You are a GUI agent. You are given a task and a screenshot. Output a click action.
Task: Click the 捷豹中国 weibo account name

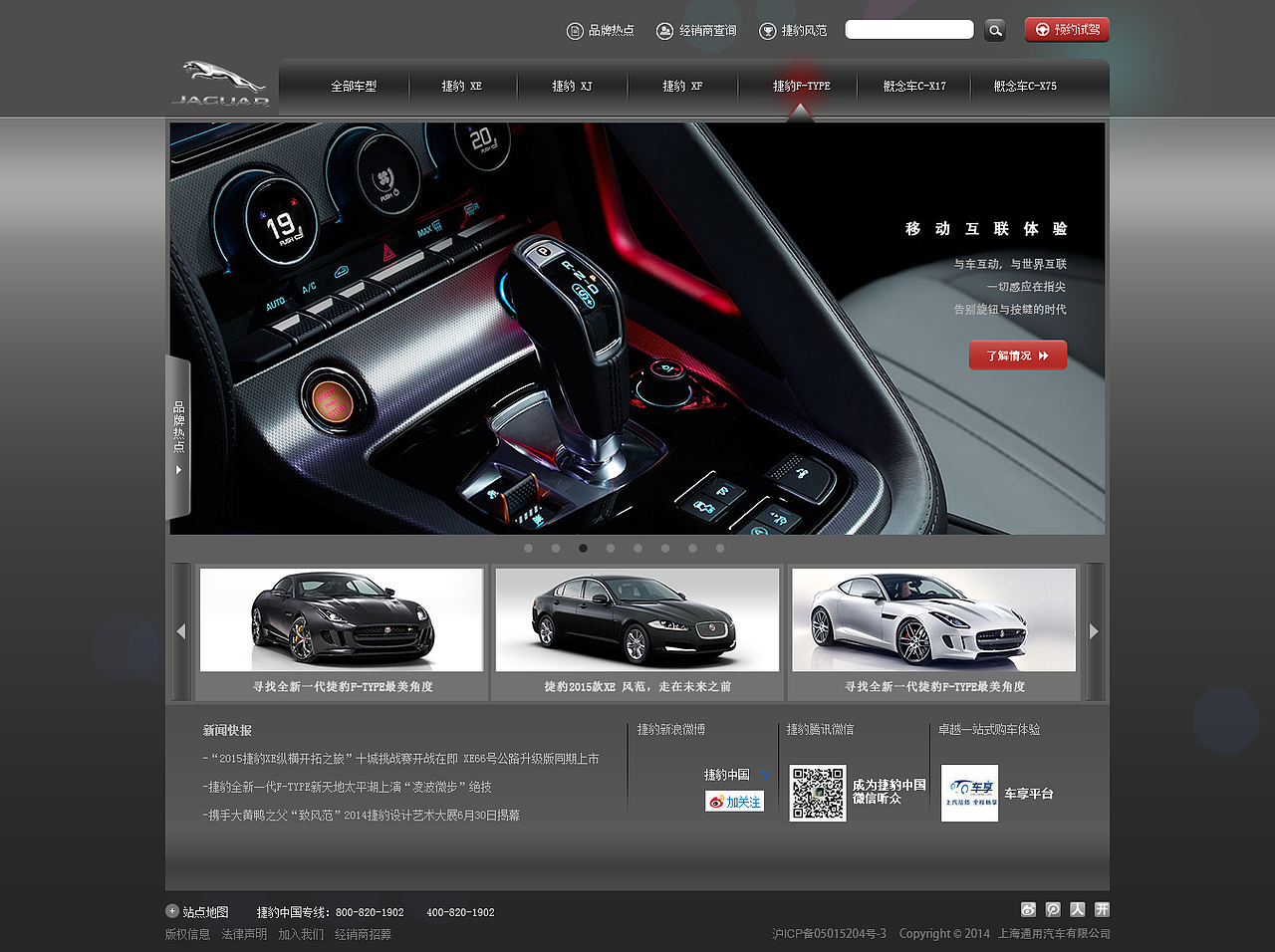727,775
